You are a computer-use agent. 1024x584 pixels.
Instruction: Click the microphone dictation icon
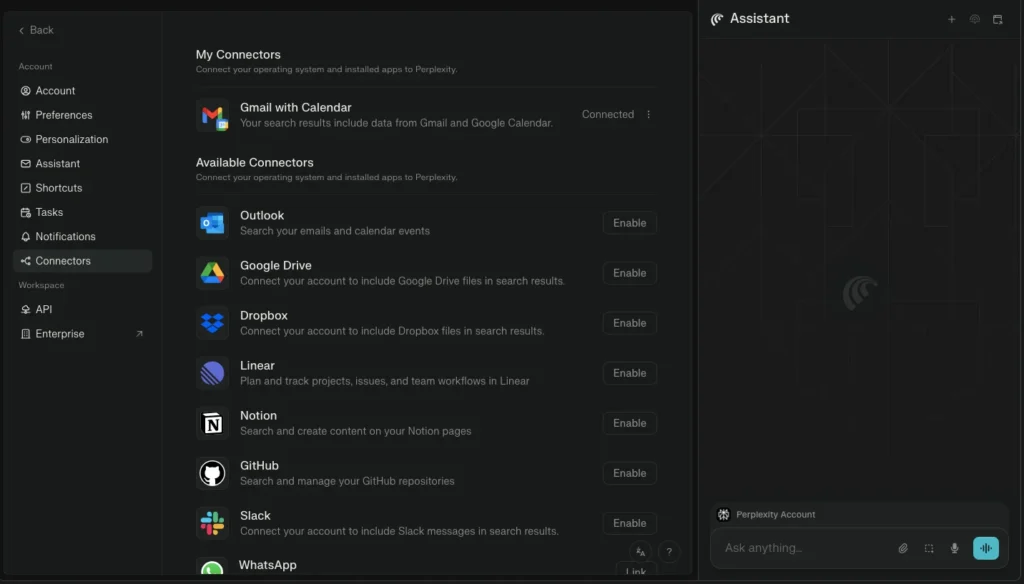[955, 548]
